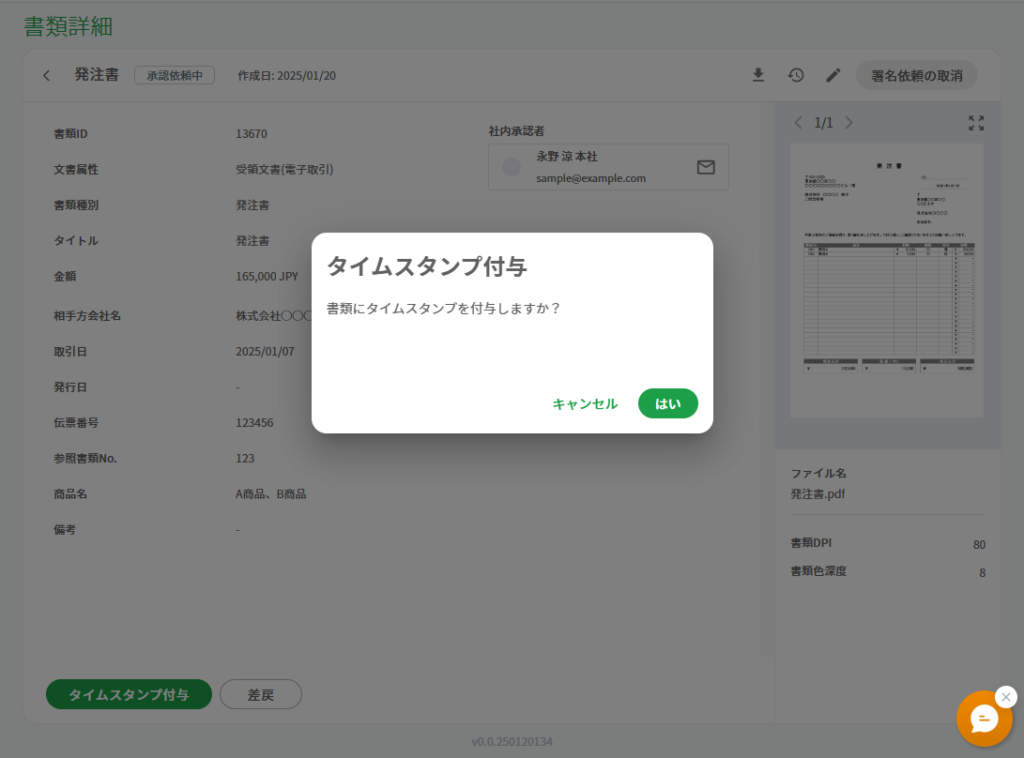Image resolution: width=1024 pixels, height=758 pixels.
Task: Click キャンセル in the dialog
Action: pyautogui.click(x=585, y=404)
